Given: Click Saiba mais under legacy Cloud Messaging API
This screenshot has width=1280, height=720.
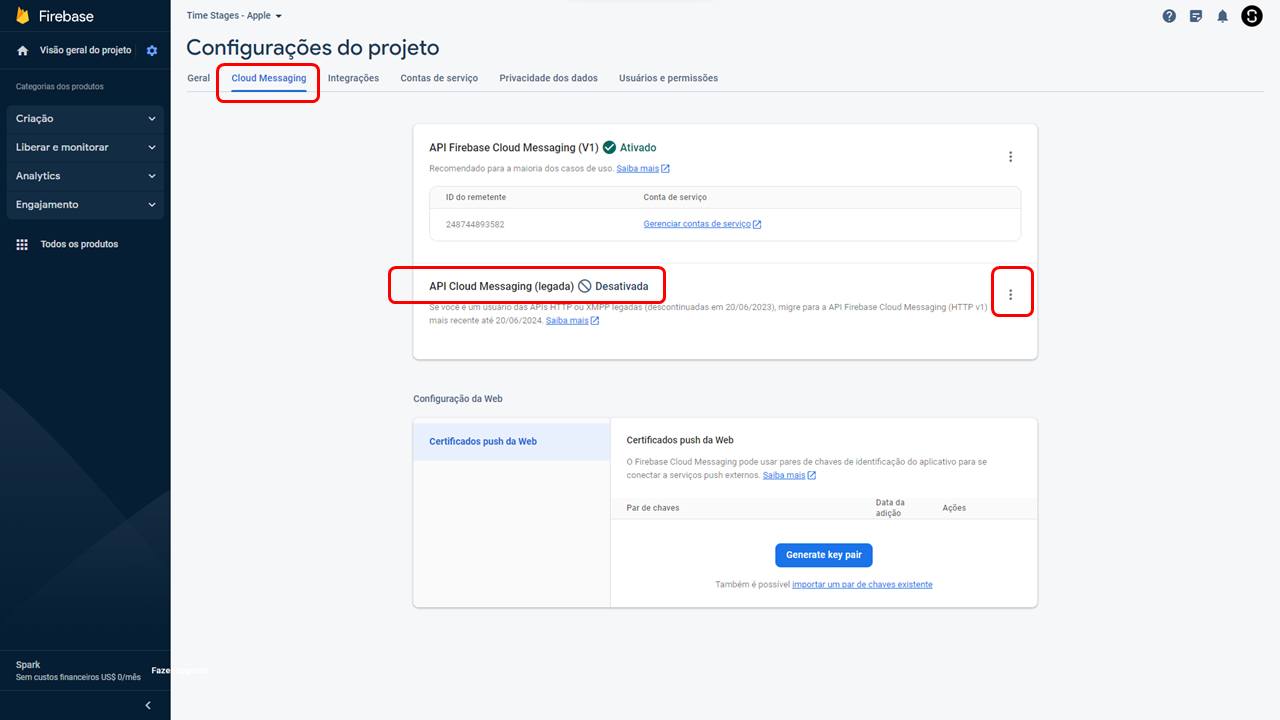Looking at the screenshot, I should tap(567, 320).
